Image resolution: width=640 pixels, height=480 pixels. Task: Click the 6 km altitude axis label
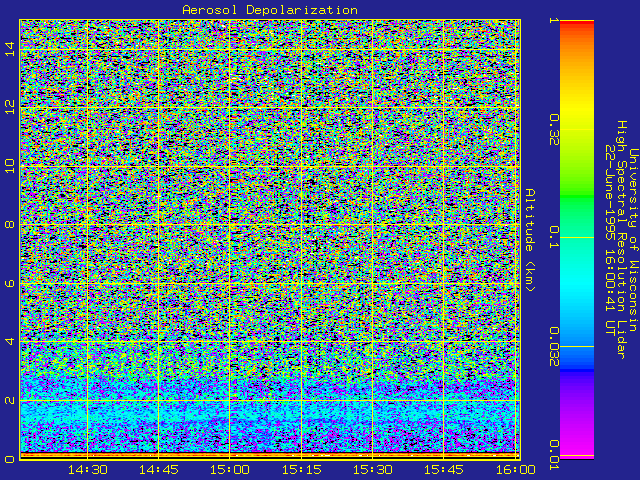click(x=9, y=283)
